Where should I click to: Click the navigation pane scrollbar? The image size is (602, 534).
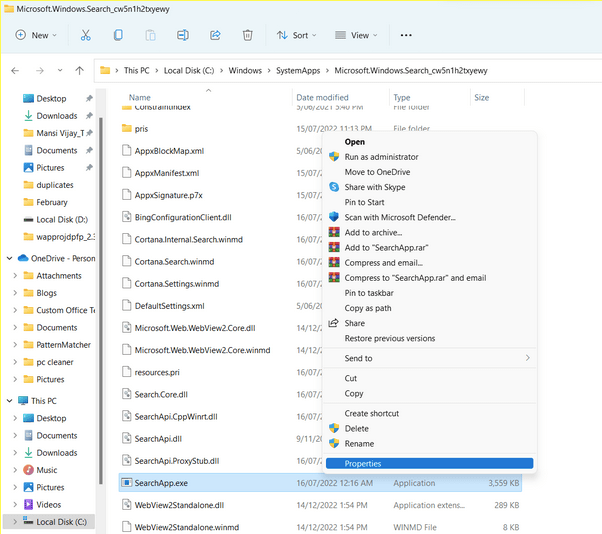[x=101, y=301]
